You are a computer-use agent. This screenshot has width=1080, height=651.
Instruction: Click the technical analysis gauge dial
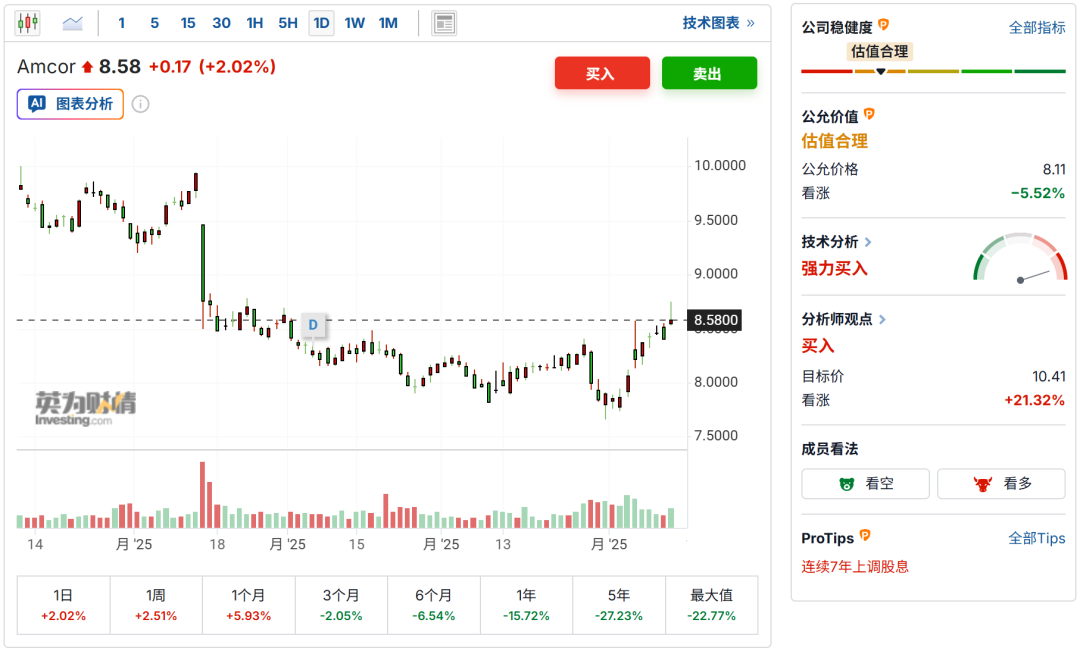[1020, 258]
